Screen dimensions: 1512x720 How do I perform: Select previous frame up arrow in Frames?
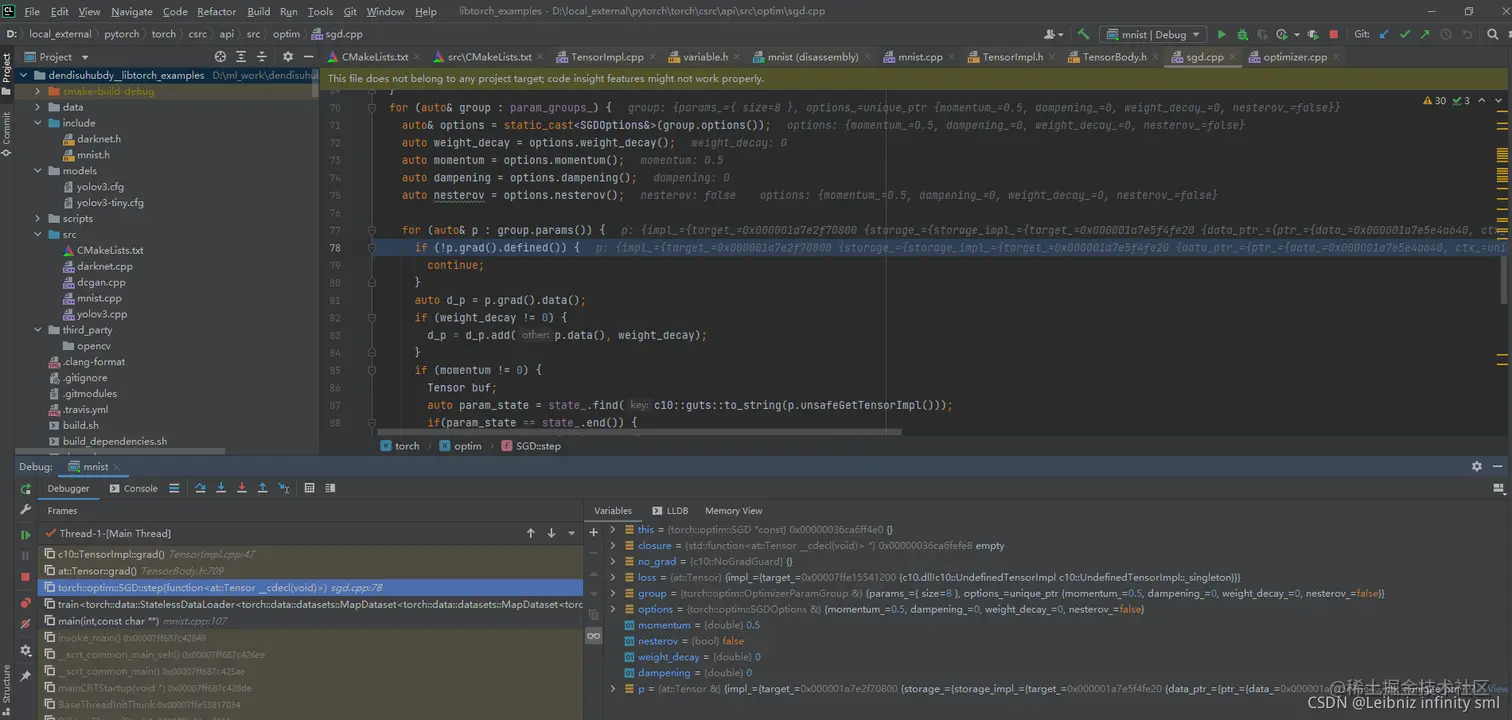(x=531, y=533)
